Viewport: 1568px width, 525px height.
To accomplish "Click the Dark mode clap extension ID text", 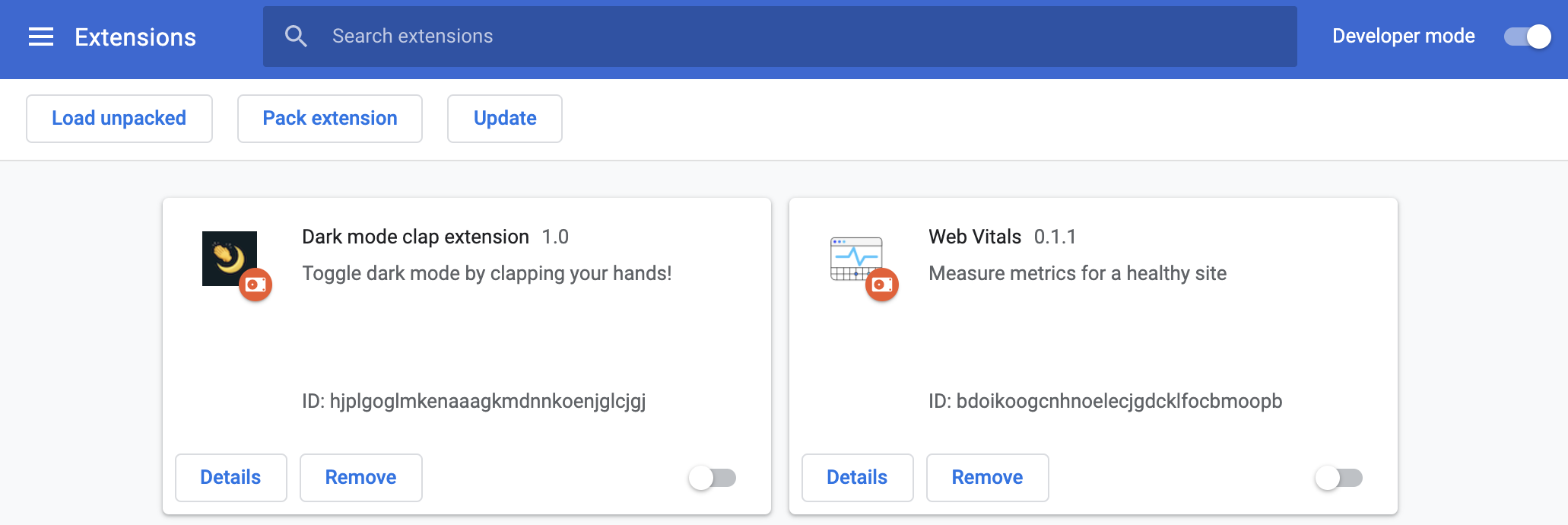I will tap(474, 401).
